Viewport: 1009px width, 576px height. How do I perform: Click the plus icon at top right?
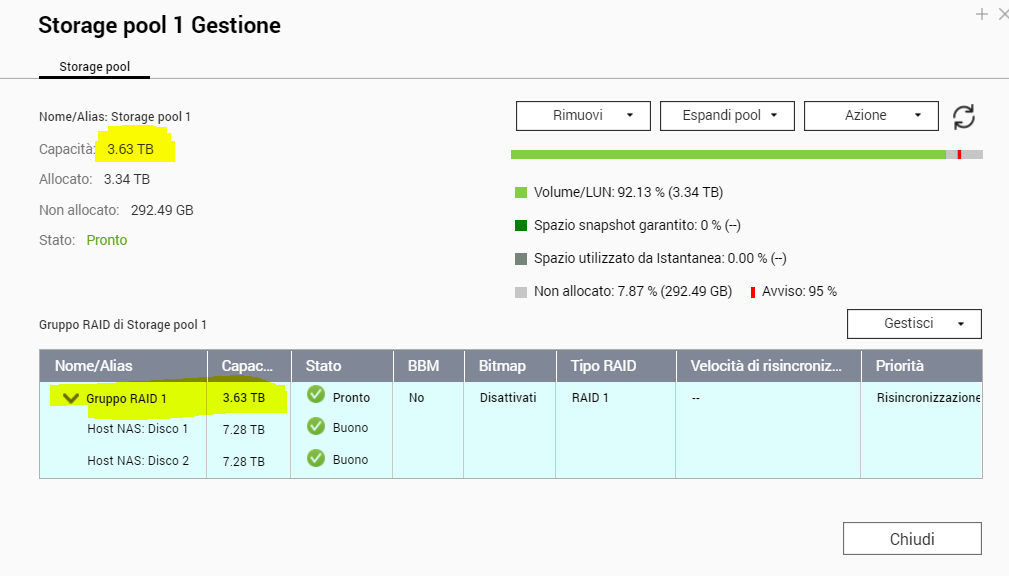(x=981, y=14)
